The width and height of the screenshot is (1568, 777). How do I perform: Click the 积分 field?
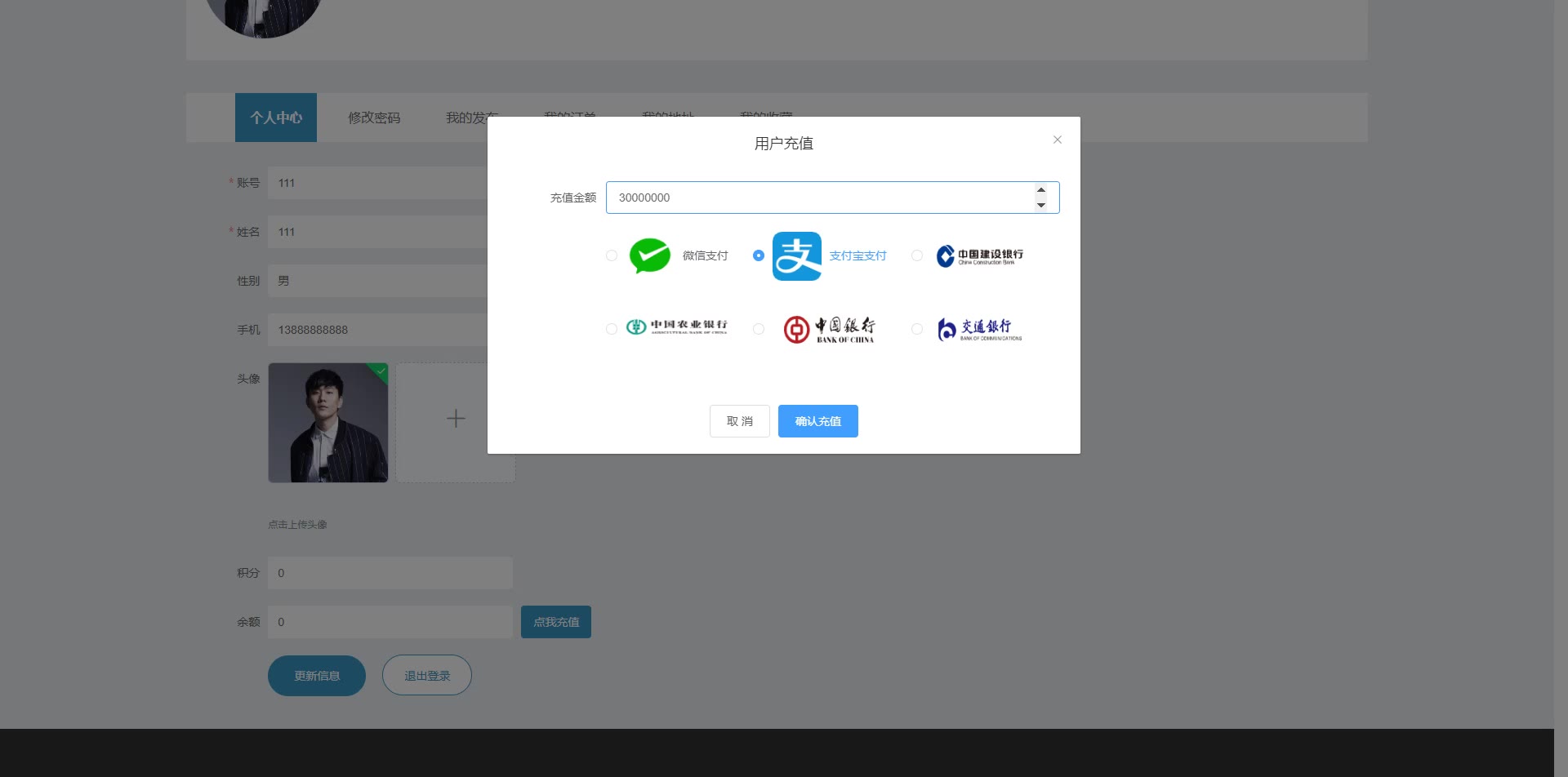[390, 573]
